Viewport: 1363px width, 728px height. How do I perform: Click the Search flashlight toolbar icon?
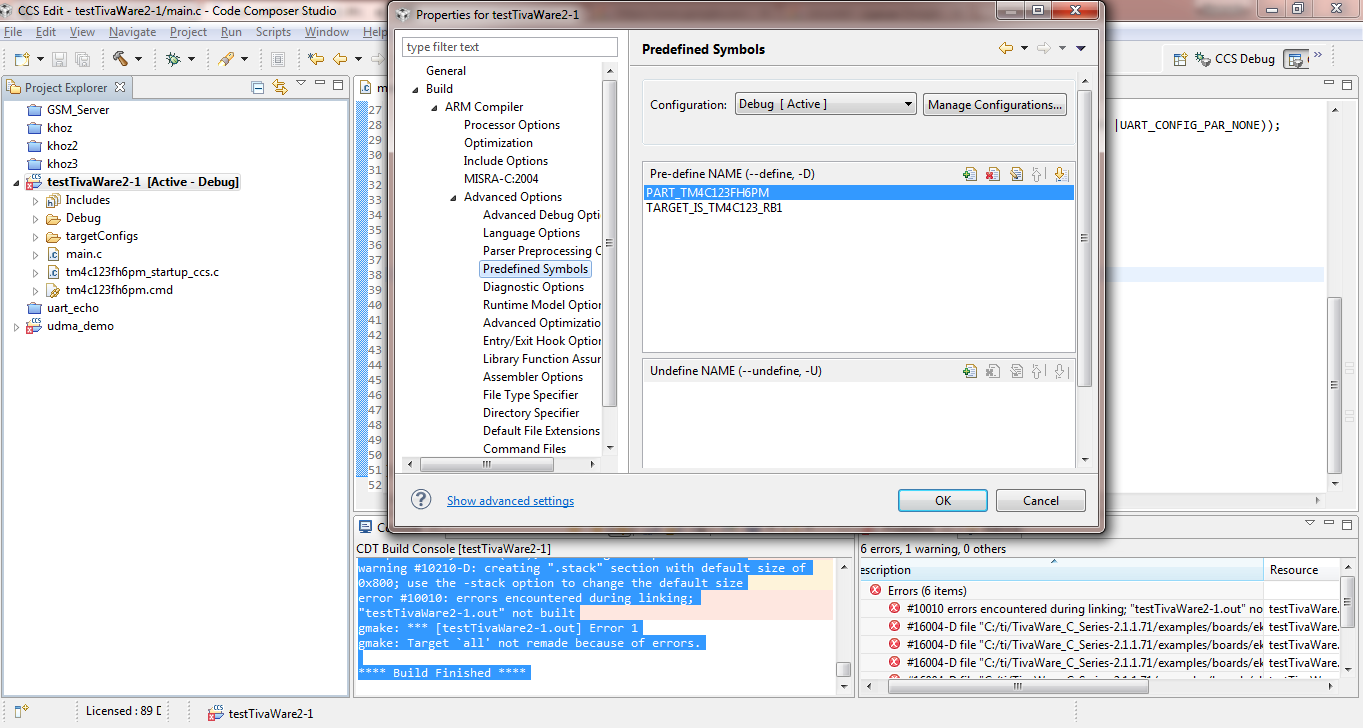(x=226, y=59)
